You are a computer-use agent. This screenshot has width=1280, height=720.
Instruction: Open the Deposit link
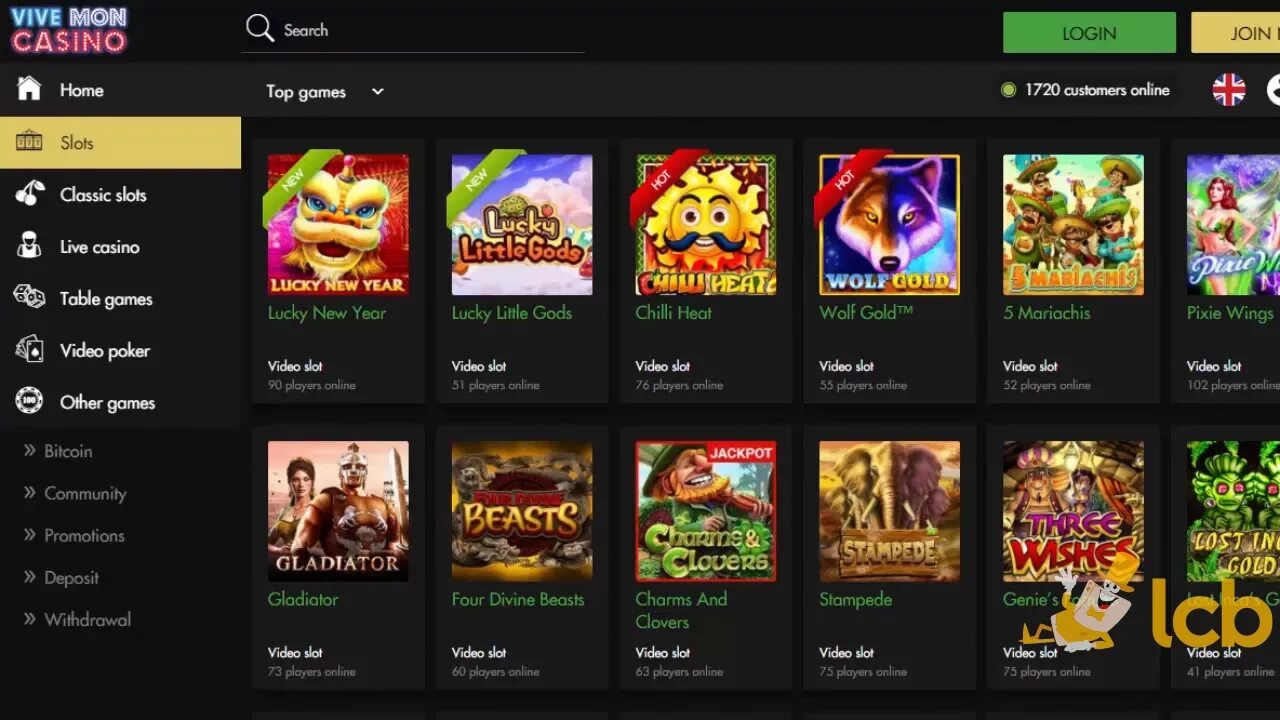[71, 577]
